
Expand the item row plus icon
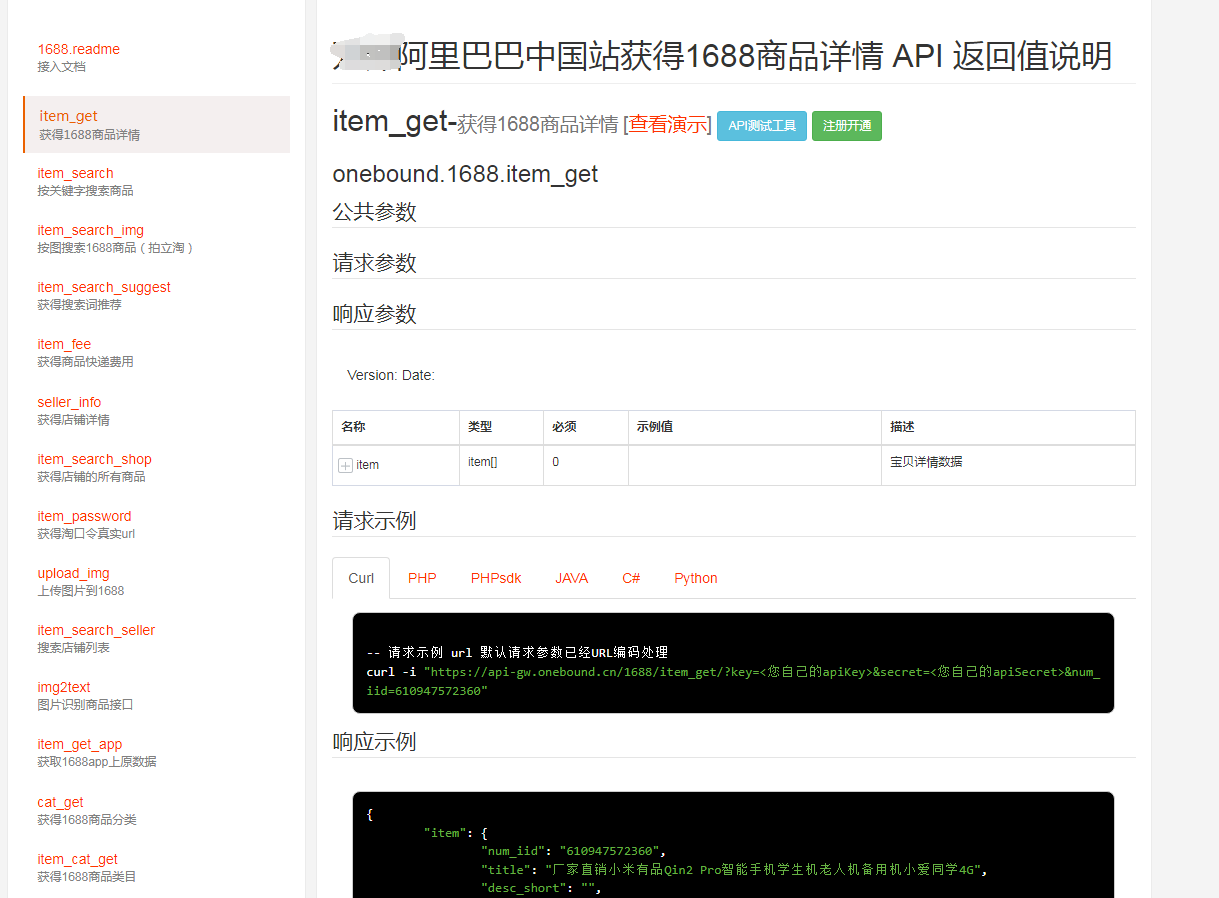point(345,465)
